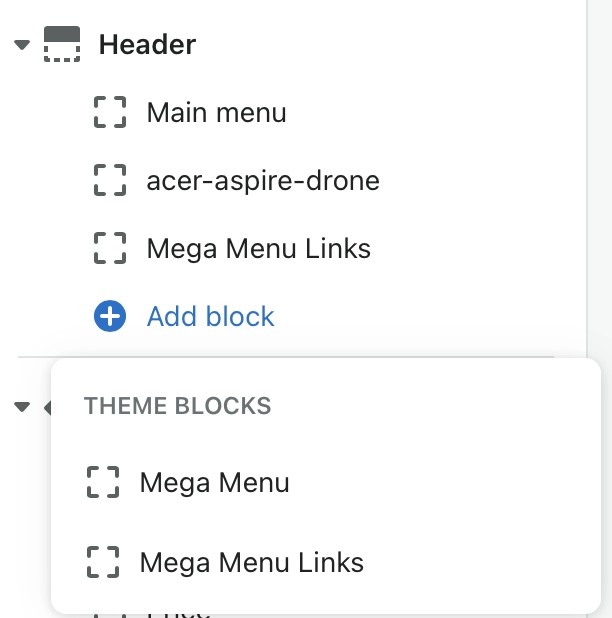
Task: Add Mega Menu Links from Theme Blocks
Action: 251,562
